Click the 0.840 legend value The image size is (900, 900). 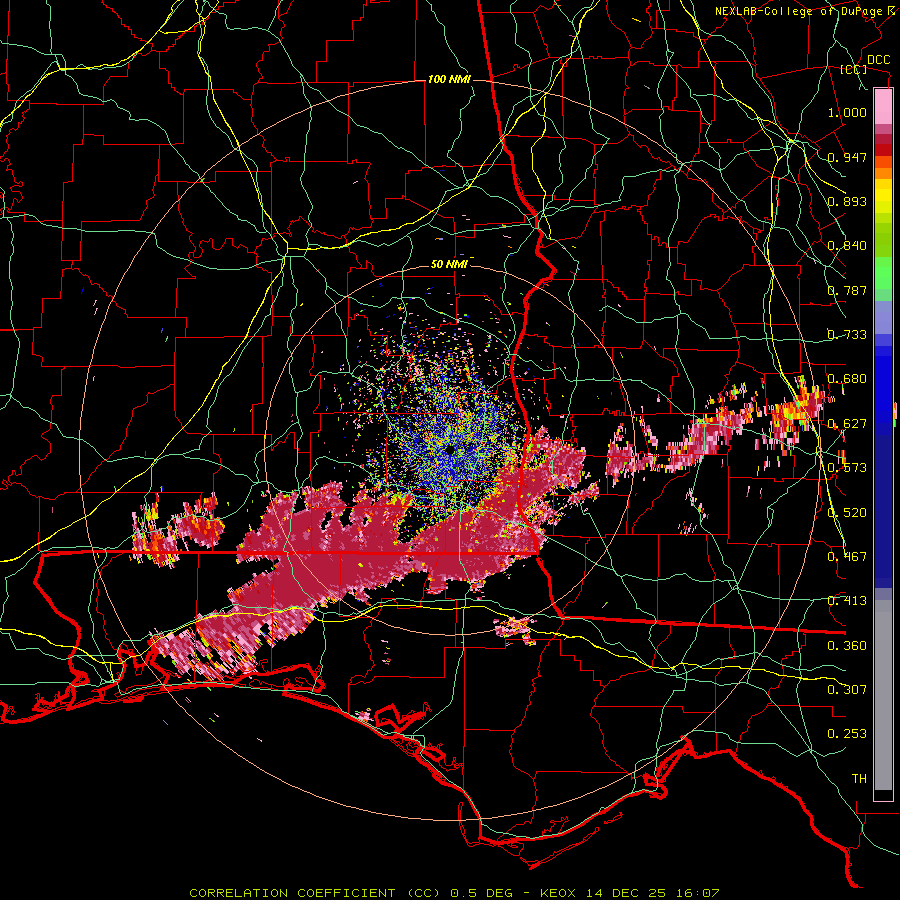(847, 246)
